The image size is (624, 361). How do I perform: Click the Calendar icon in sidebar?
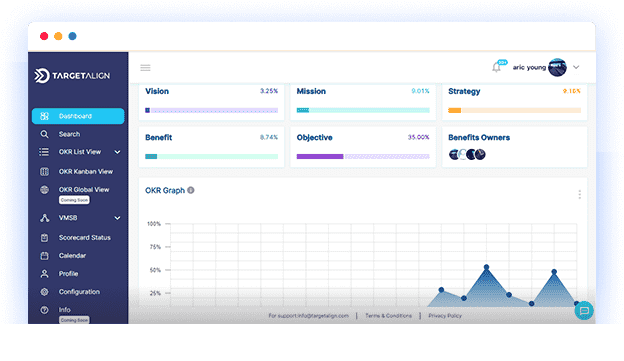(45, 256)
